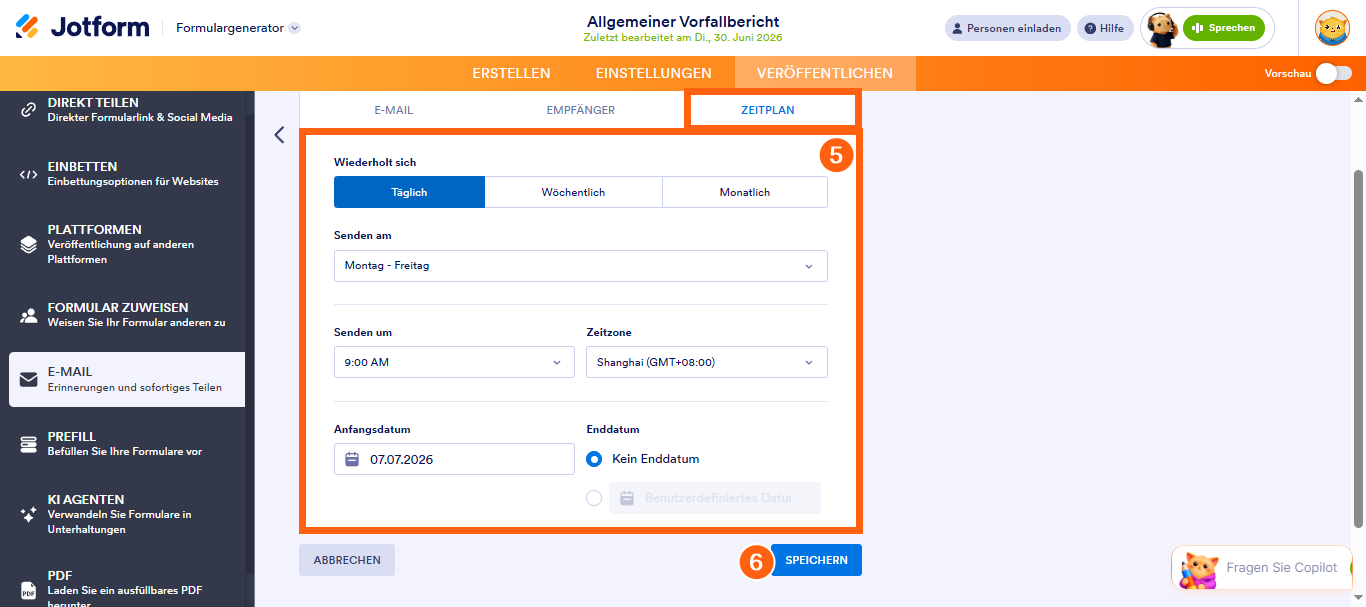Open PLATTFORMEN sidebar section

click(x=127, y=244)
